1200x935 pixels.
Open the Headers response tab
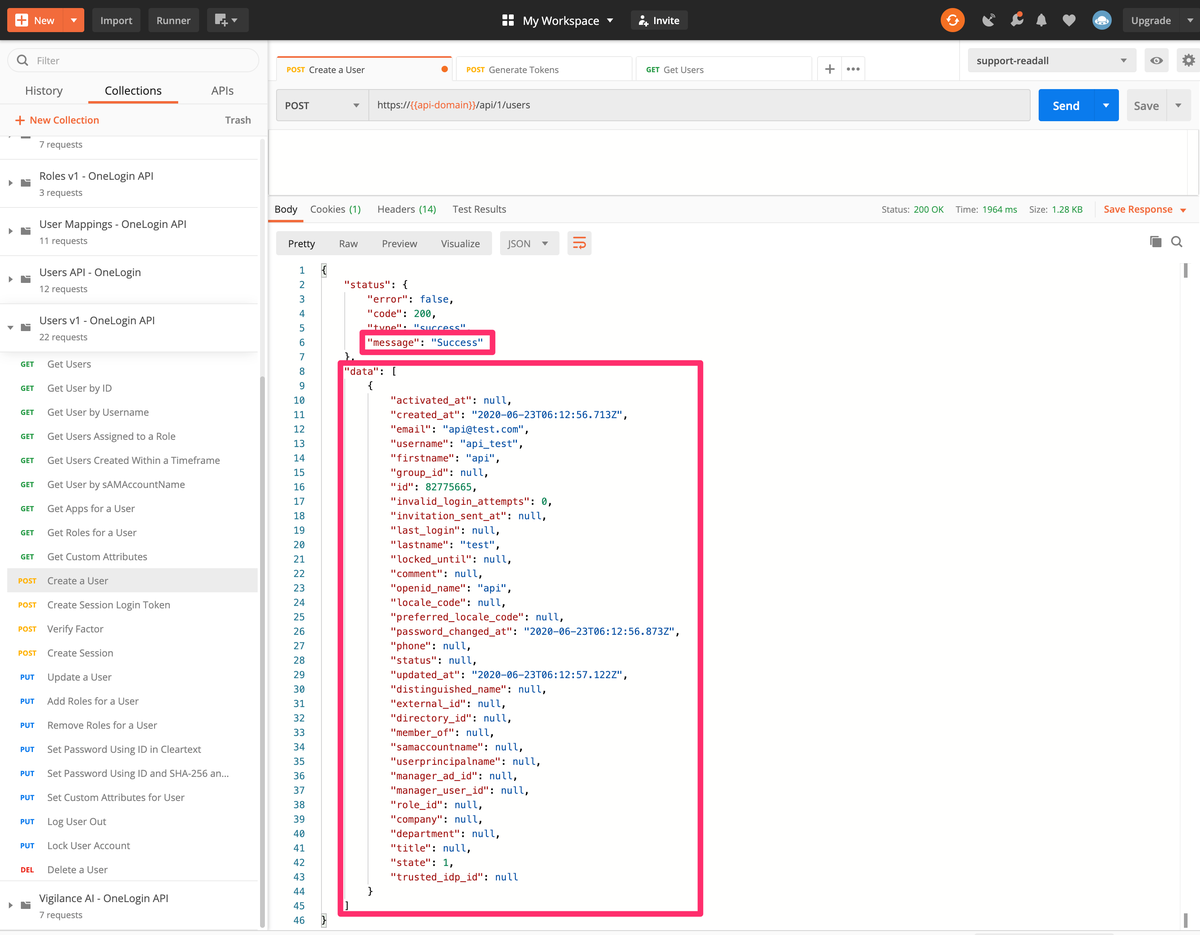[x=406, y=209]
